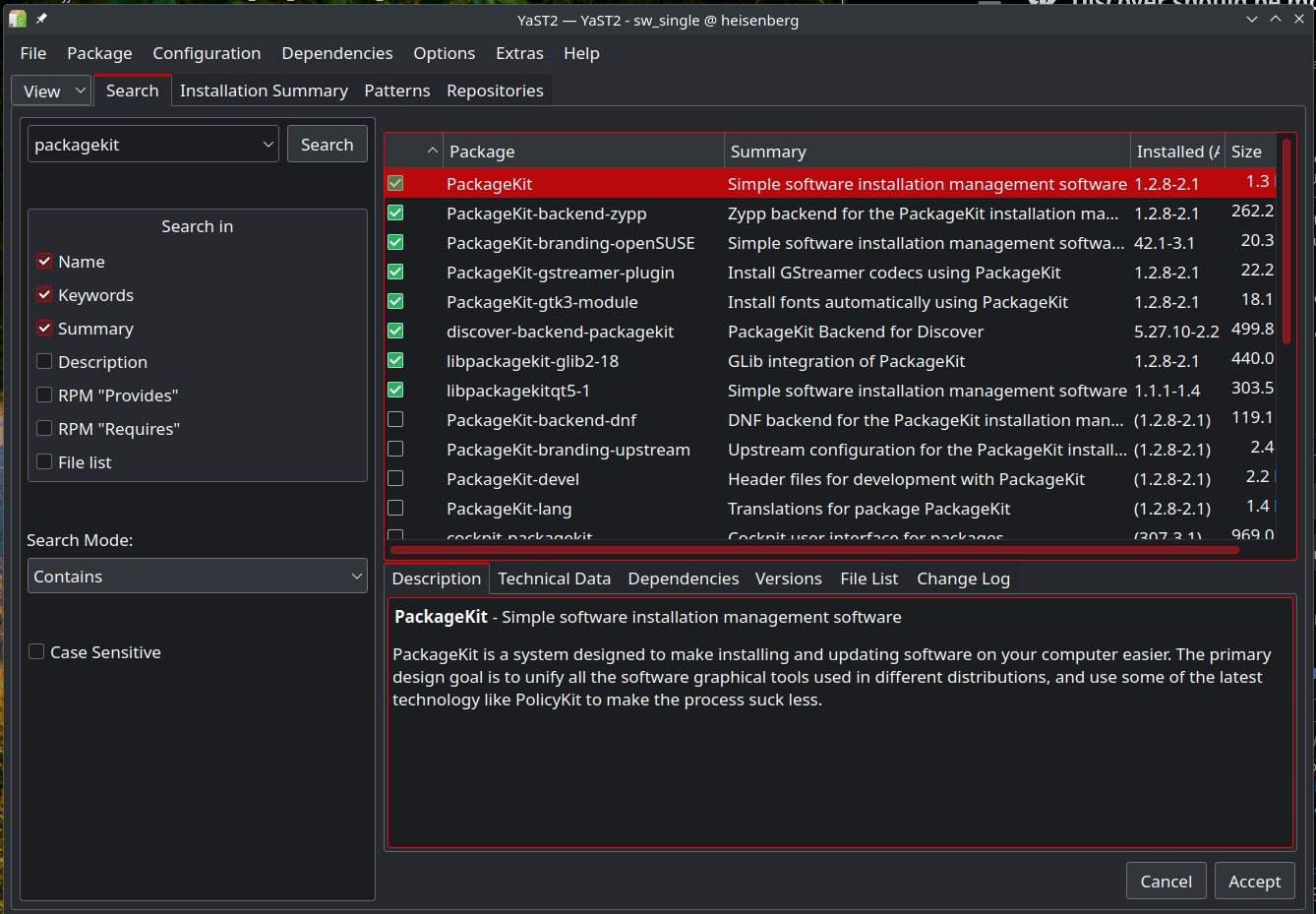Image resolution: width=1316 pixels, height=914 pixels.
Task: Sort by the Summary column header
Action: coord(927,152)
